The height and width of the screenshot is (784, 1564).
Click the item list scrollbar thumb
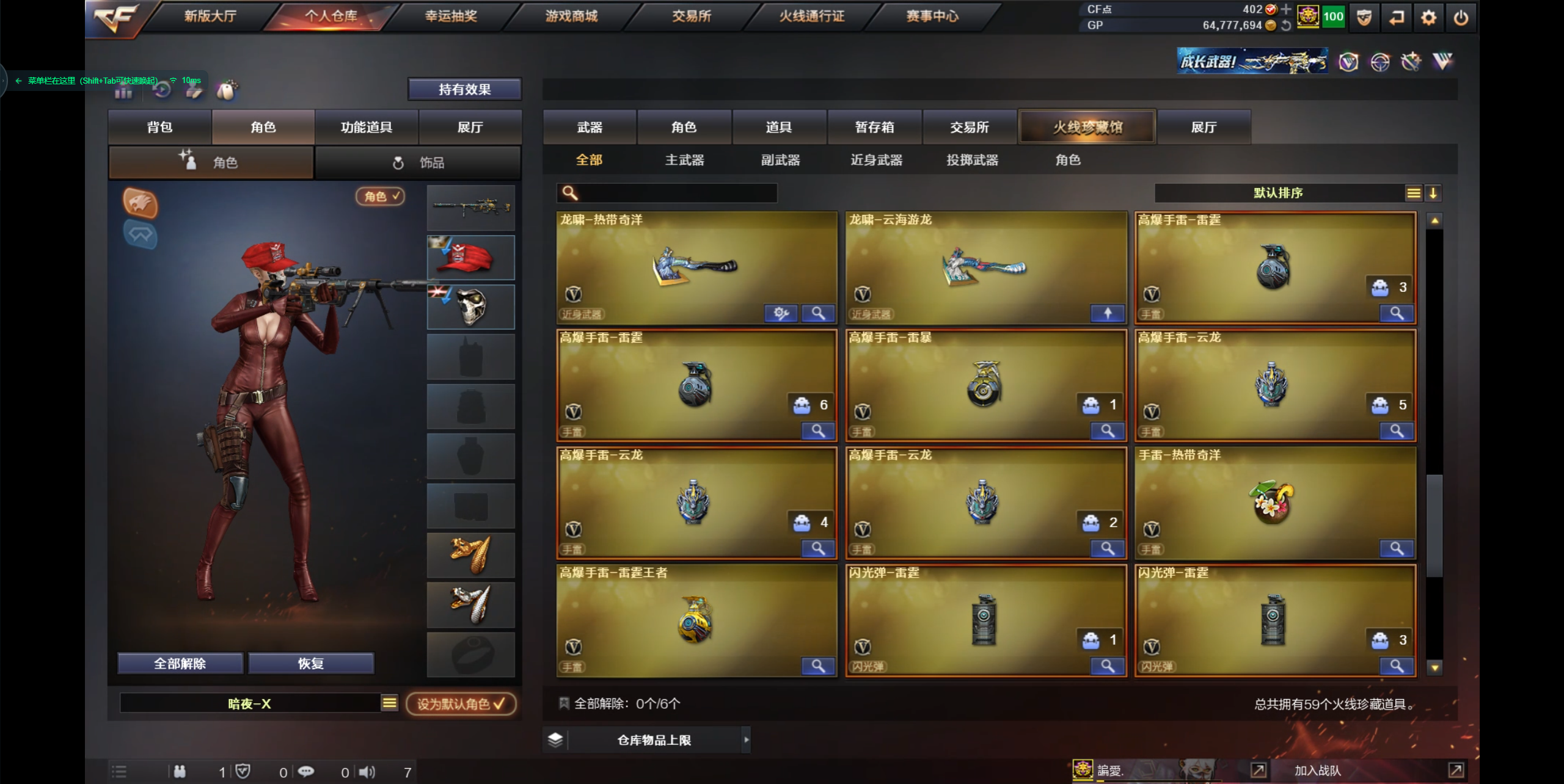pos(1434,525)
